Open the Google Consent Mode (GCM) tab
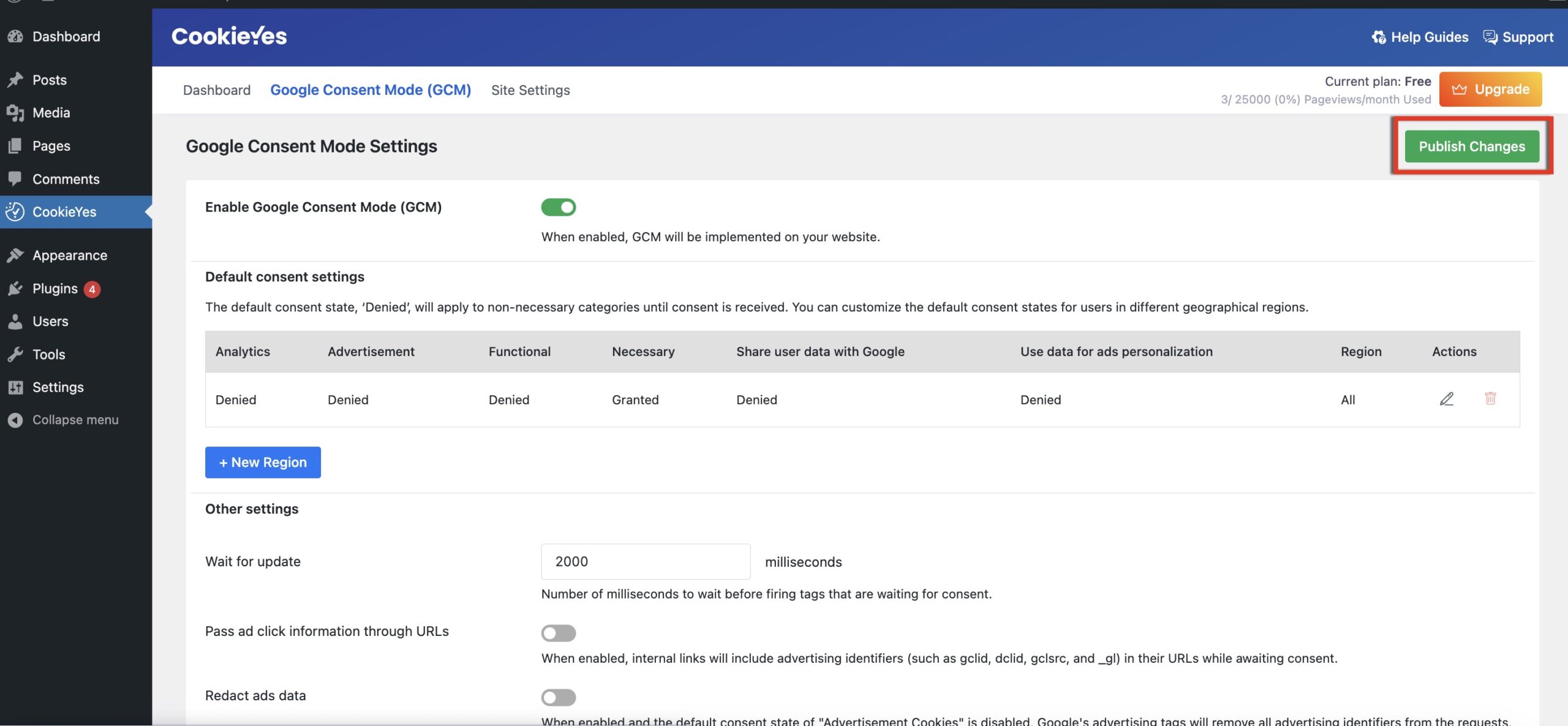 [x=371, y=89]
